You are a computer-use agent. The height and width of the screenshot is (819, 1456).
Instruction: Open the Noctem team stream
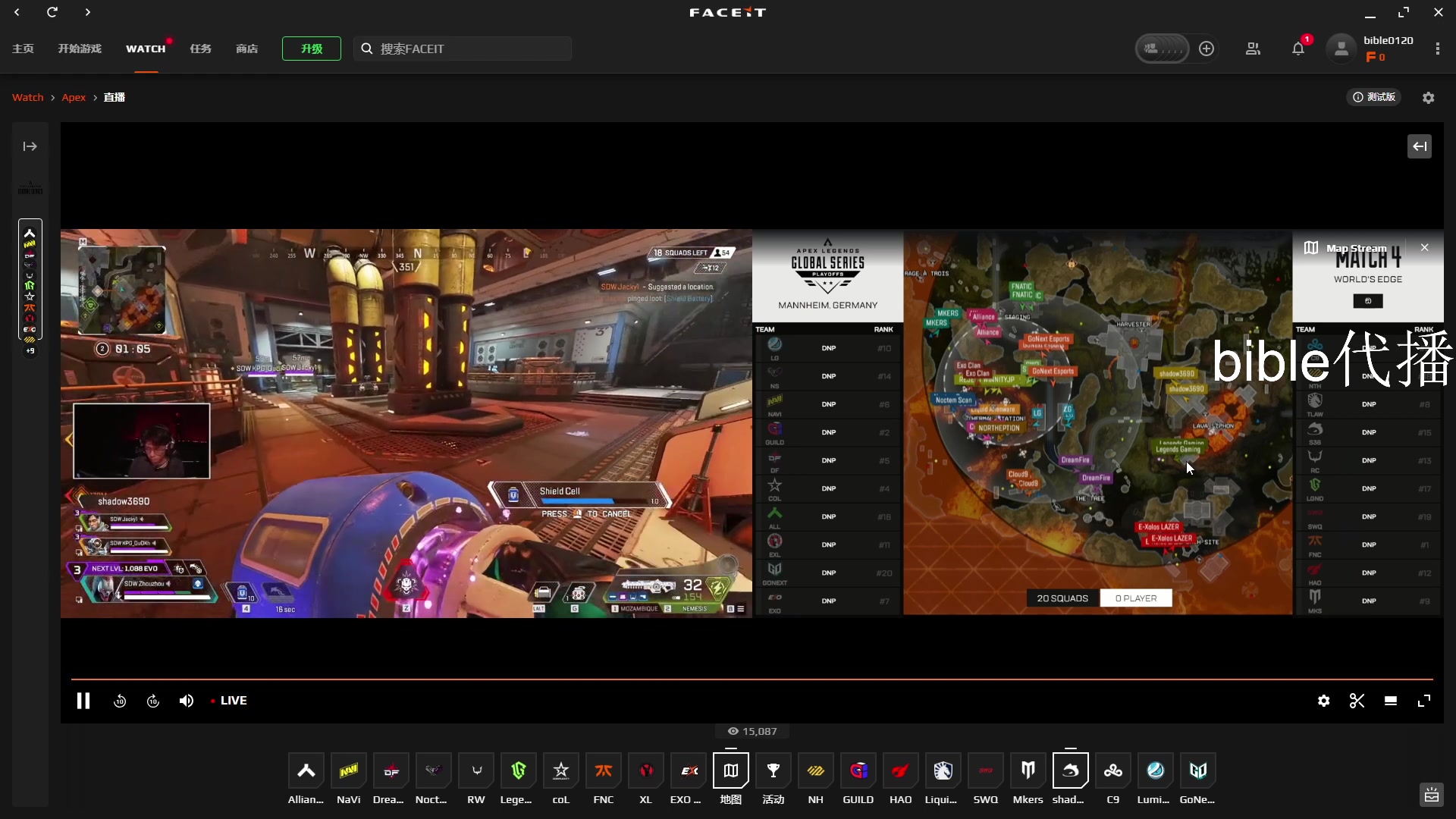click(x=434, y=770)
